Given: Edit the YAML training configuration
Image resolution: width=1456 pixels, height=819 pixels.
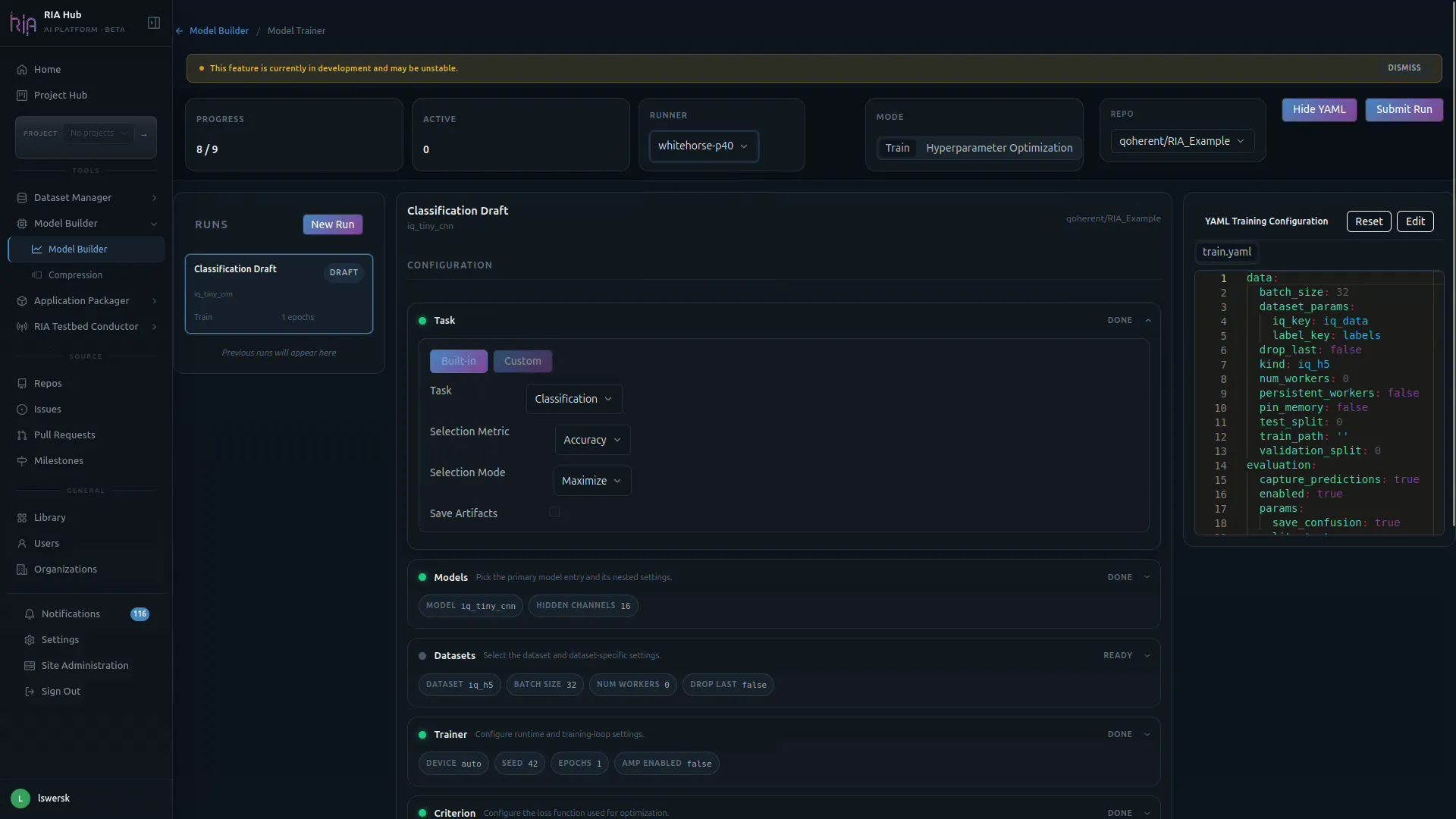Looking at the screenshot, I should tap(1415, 221).
